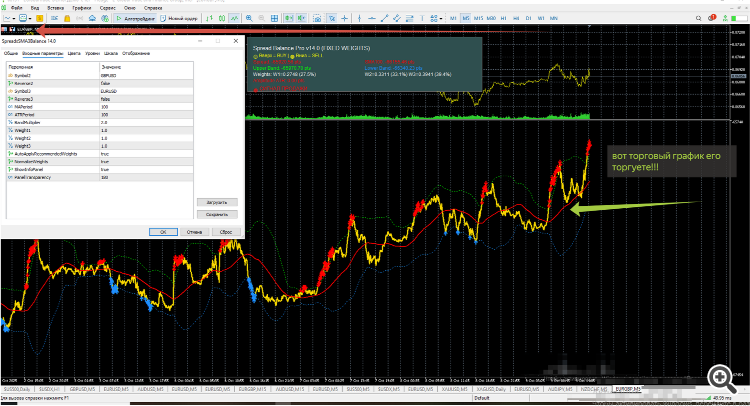The width and height of the screenshot is (750, 406).
Task: Click the tile windows grid icon
Action: (x=274, y=18)
